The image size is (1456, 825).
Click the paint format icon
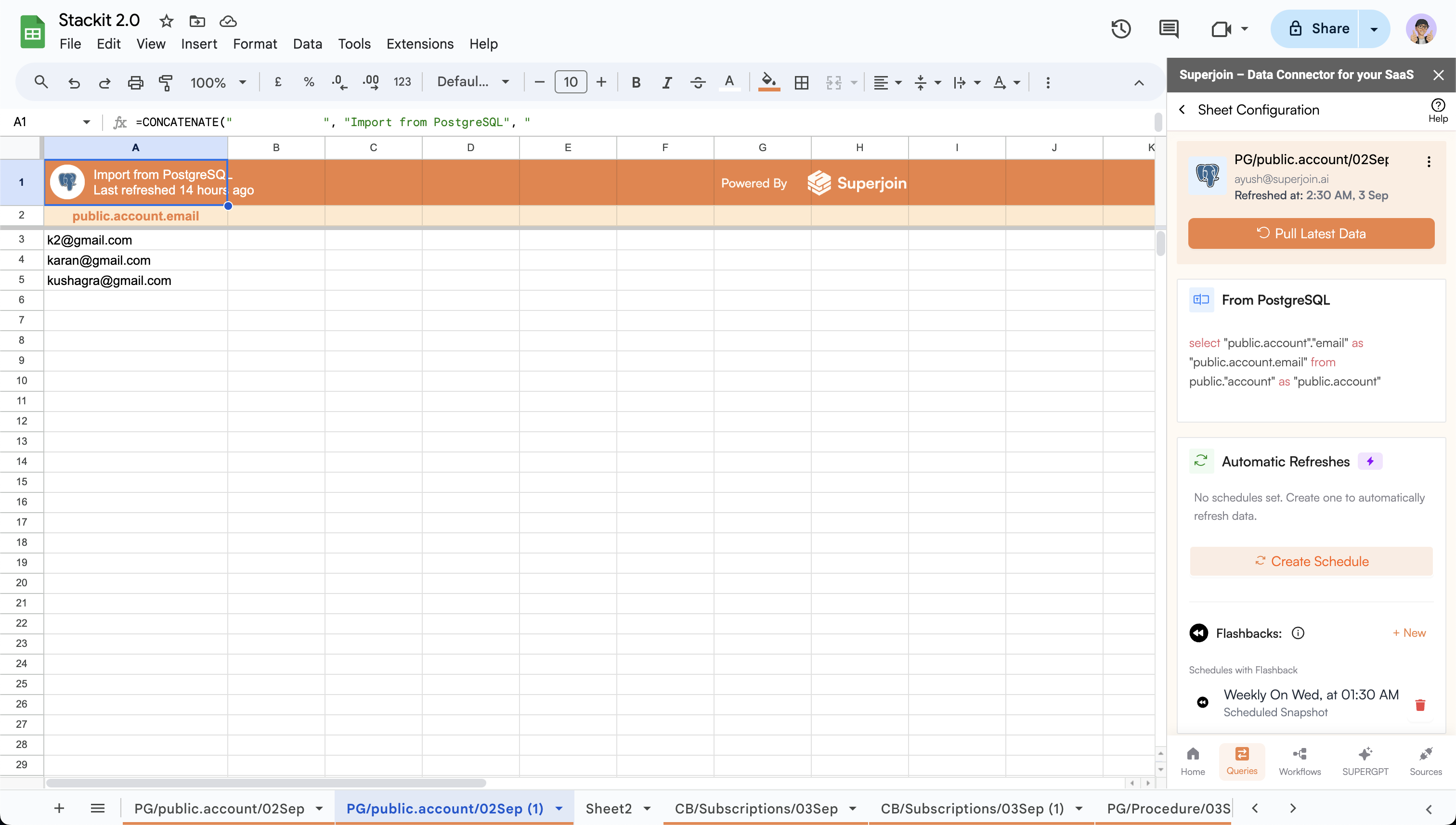coord(166,83)
